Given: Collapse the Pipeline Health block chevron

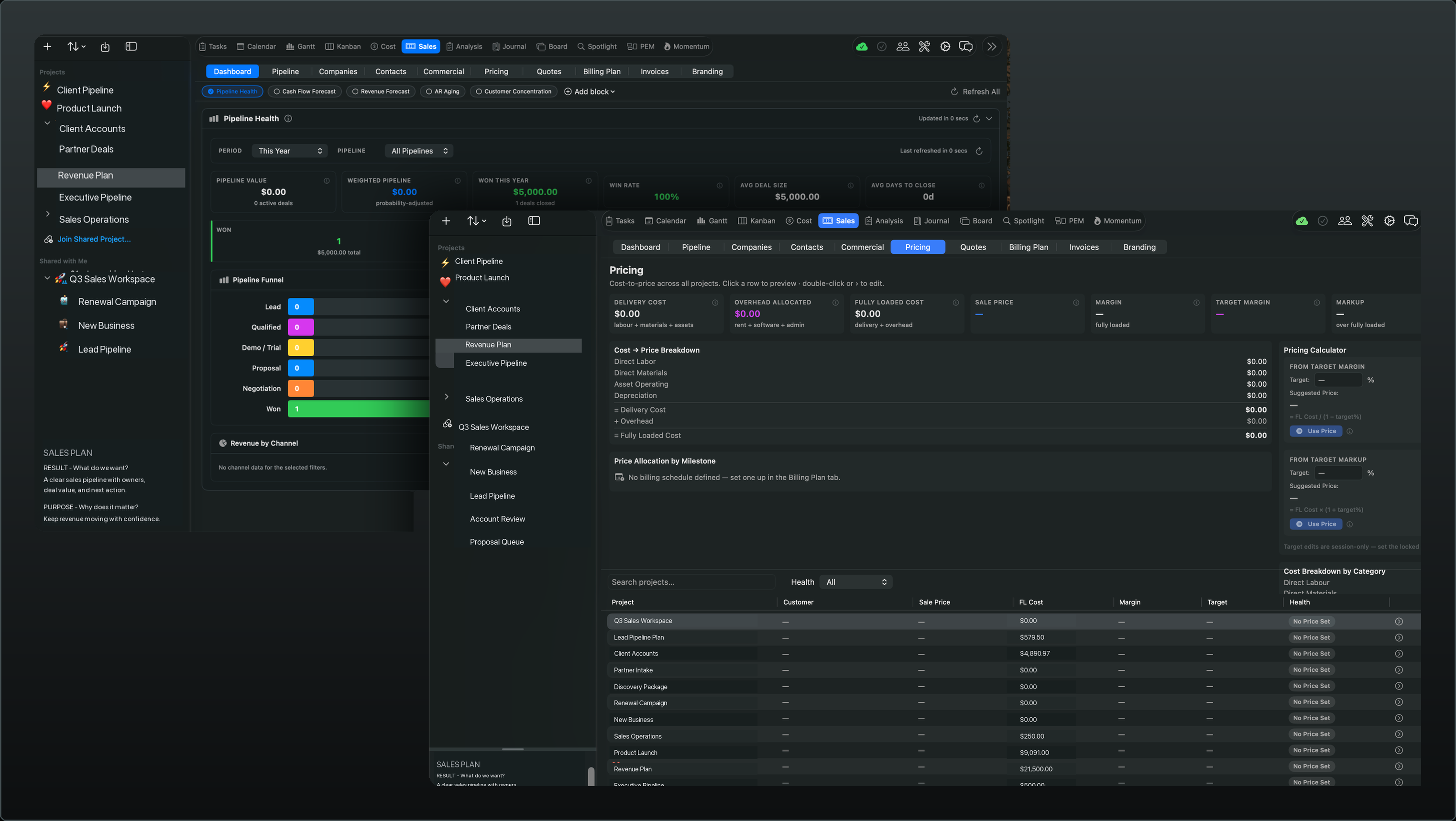Looking at the screenshot, I should [x=989, y=118].
